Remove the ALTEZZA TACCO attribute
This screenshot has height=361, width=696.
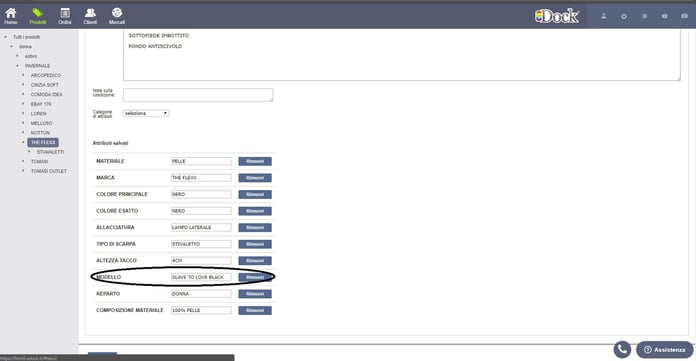click(255, 261)
